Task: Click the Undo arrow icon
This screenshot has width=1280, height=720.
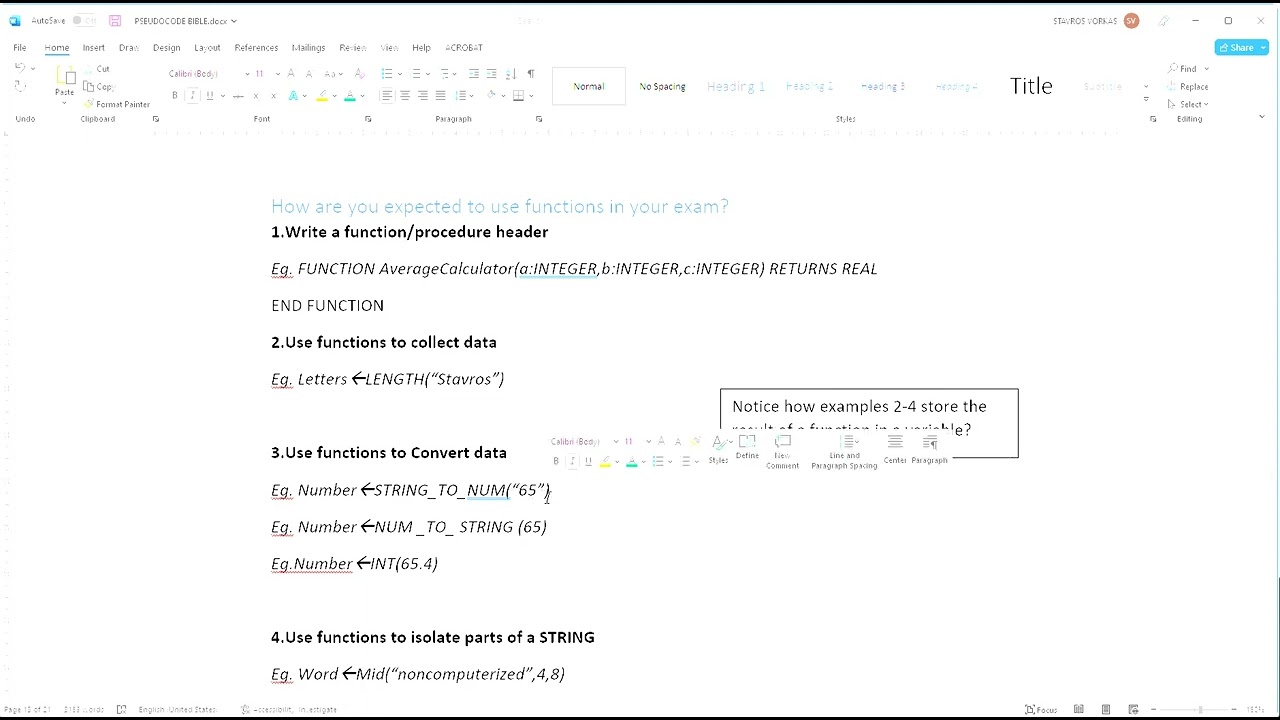Action: [20, 68]
